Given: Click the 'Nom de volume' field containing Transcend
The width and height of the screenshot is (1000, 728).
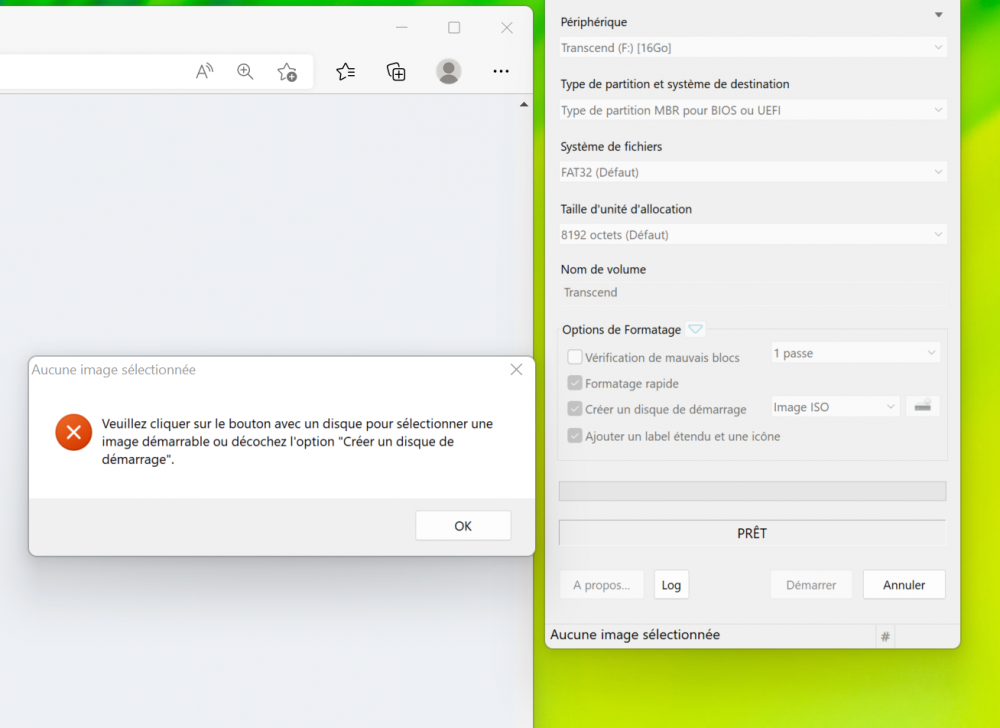Looking at the screenshot, I should (753, 293).
